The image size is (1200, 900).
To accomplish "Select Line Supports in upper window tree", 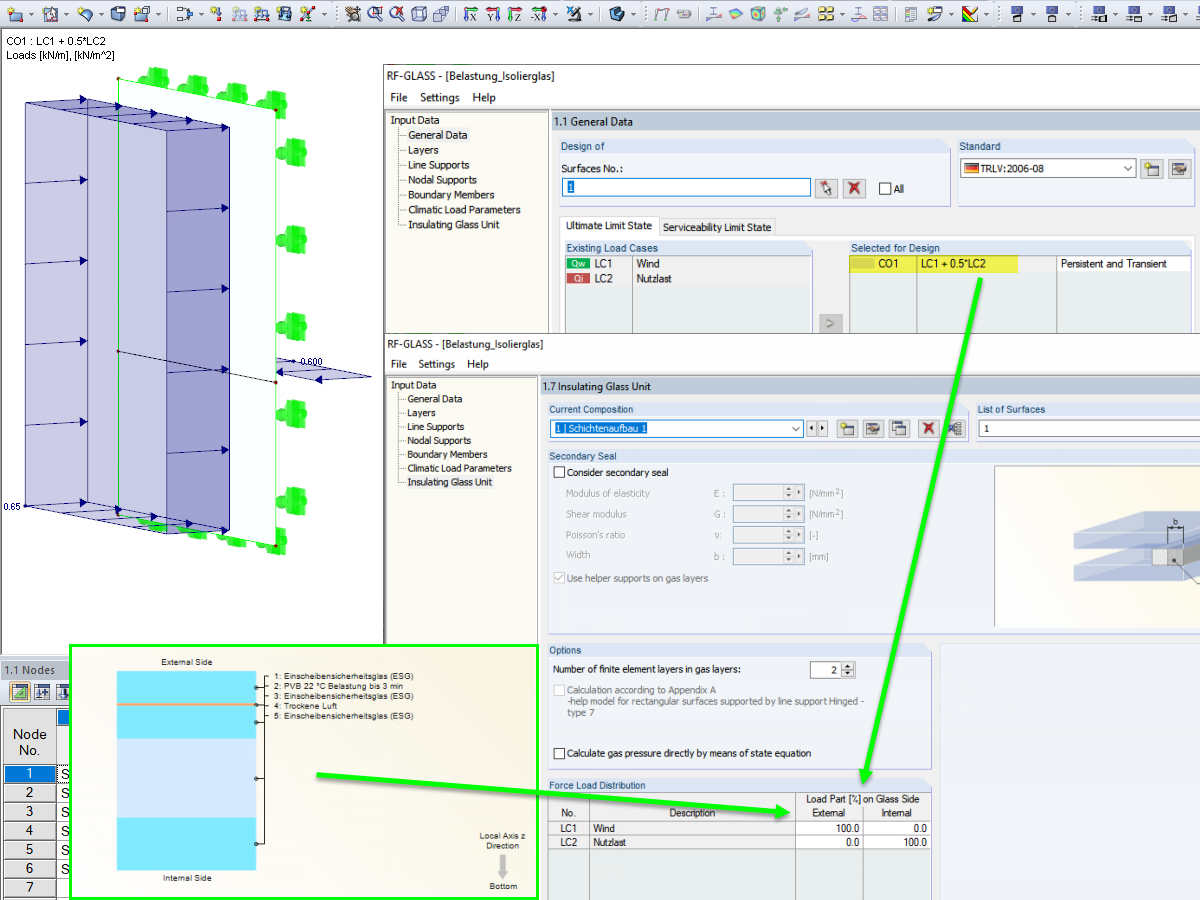I will click(438, 165).
